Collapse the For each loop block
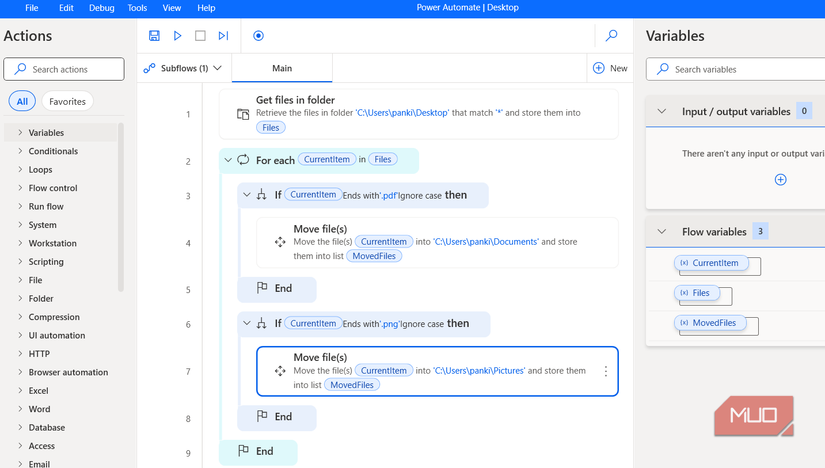Viewport: 825px width, 468px height. tap(228, 160)
